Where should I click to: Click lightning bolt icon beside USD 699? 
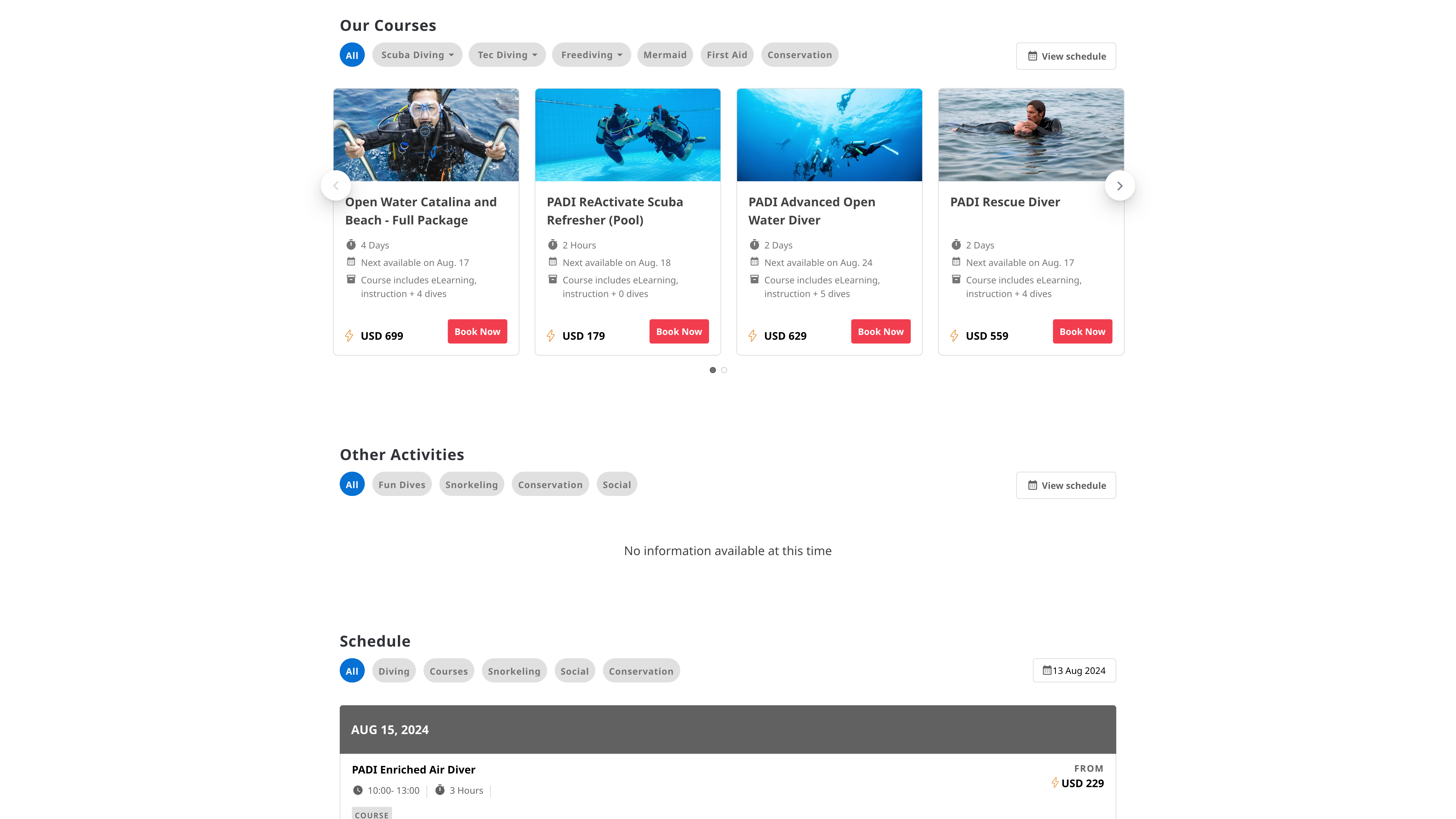pos(349,336)
